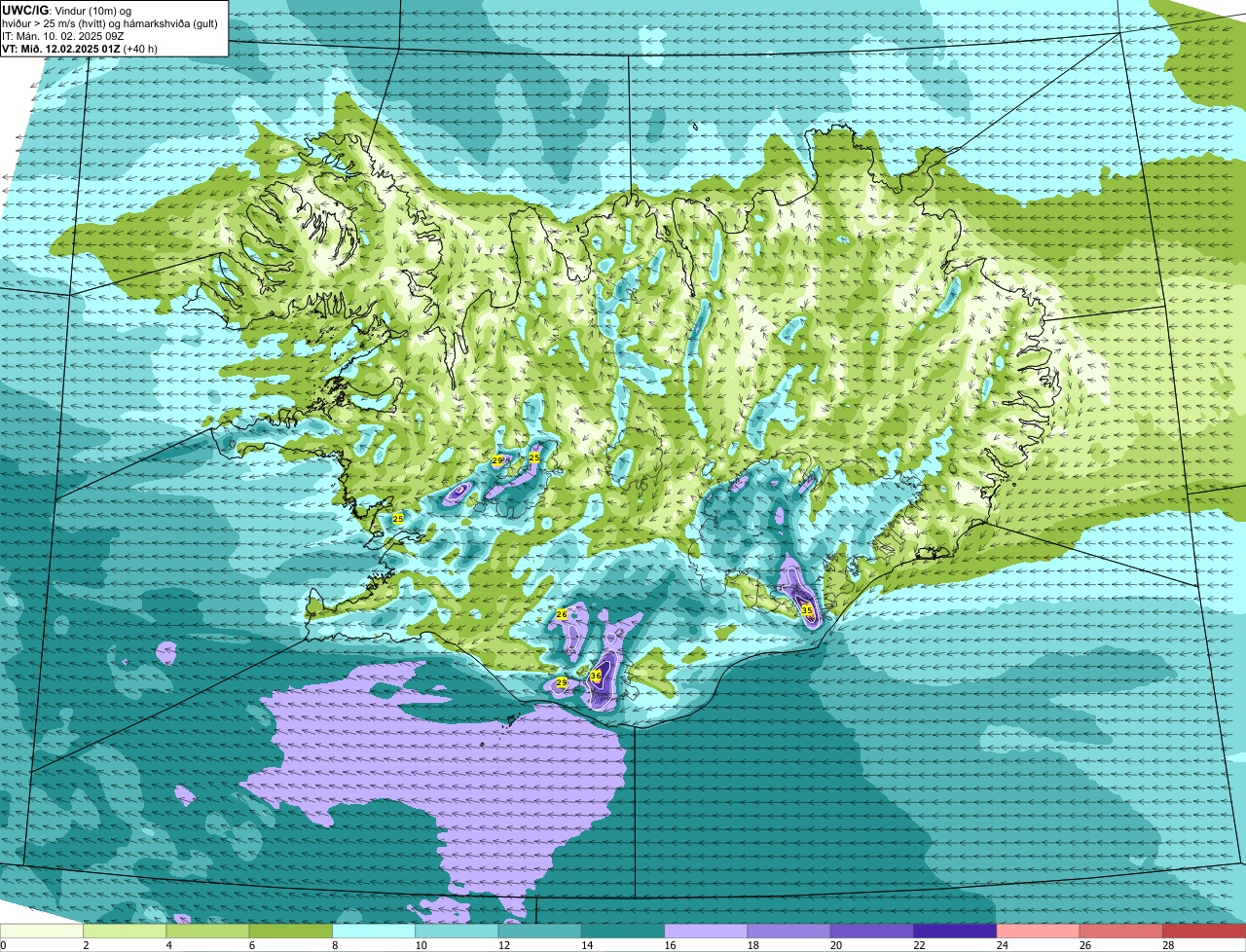Image resolution: width=1246 pixels, height=952 pixels.
Task: Click the legend scale value 24
Action: click(x=1002, y=945)
